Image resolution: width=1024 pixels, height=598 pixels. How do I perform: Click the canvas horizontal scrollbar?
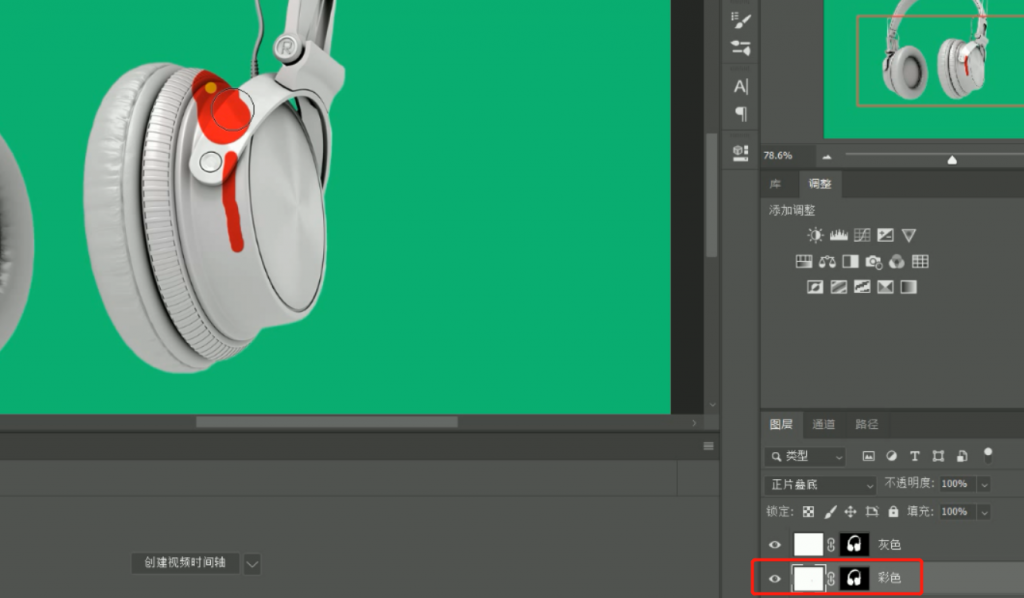click(x=327, y=422)
